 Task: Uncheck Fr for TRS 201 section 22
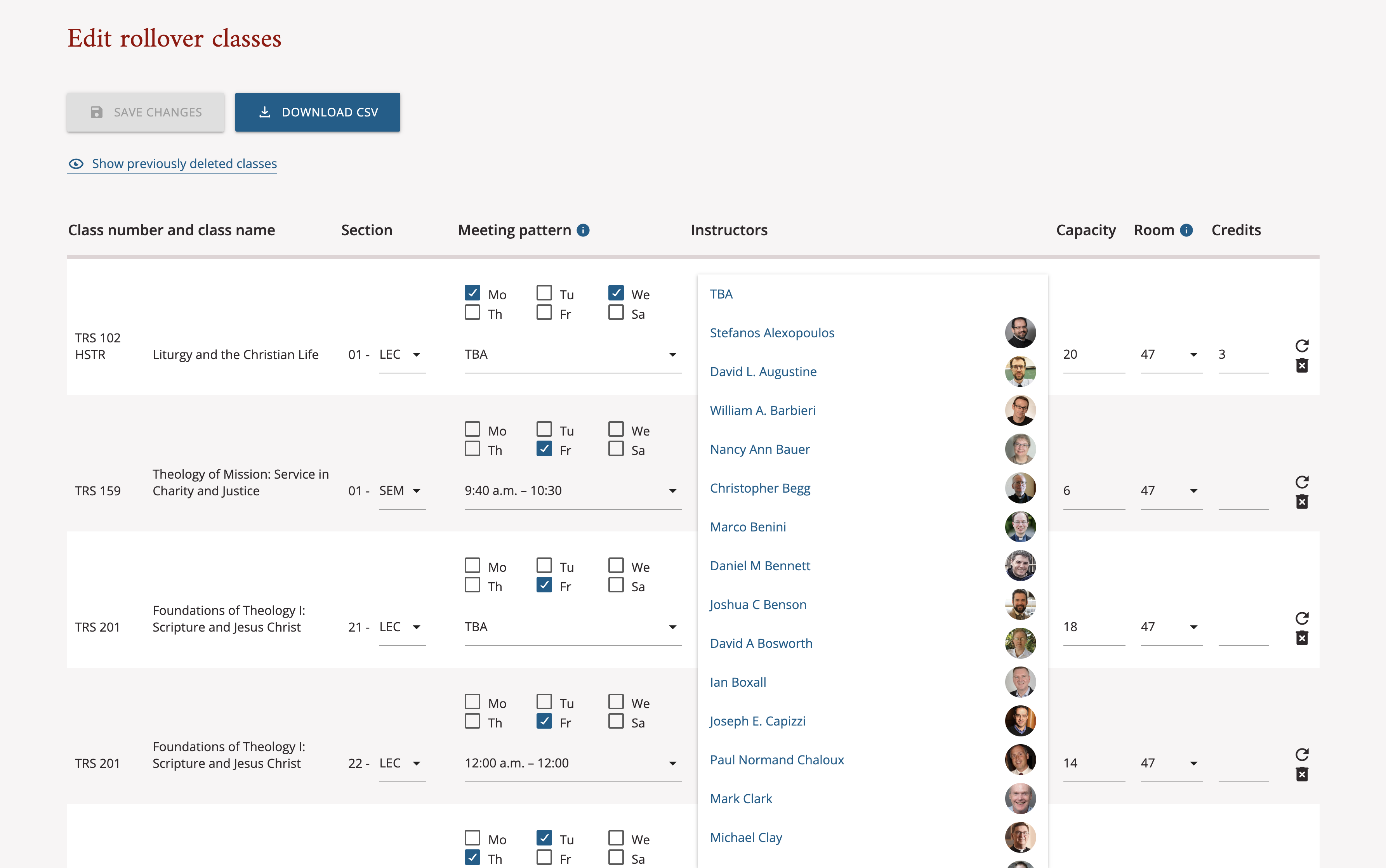[x=544, y=722]
